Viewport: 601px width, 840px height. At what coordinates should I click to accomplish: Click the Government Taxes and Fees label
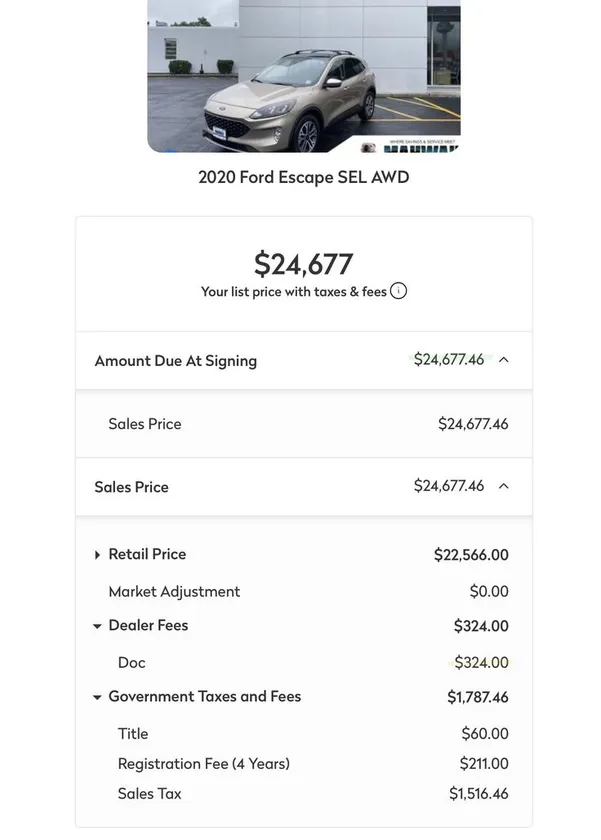coord(204,696)
